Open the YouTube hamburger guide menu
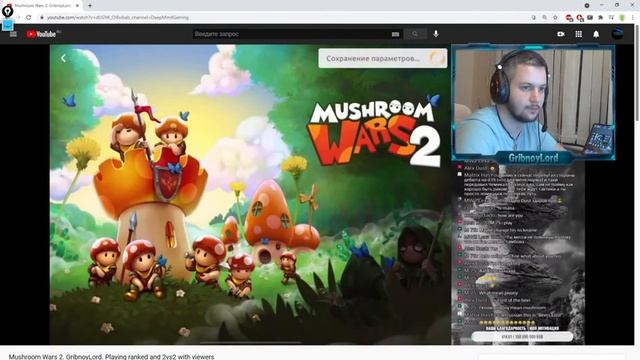 [x=13, y=34]
